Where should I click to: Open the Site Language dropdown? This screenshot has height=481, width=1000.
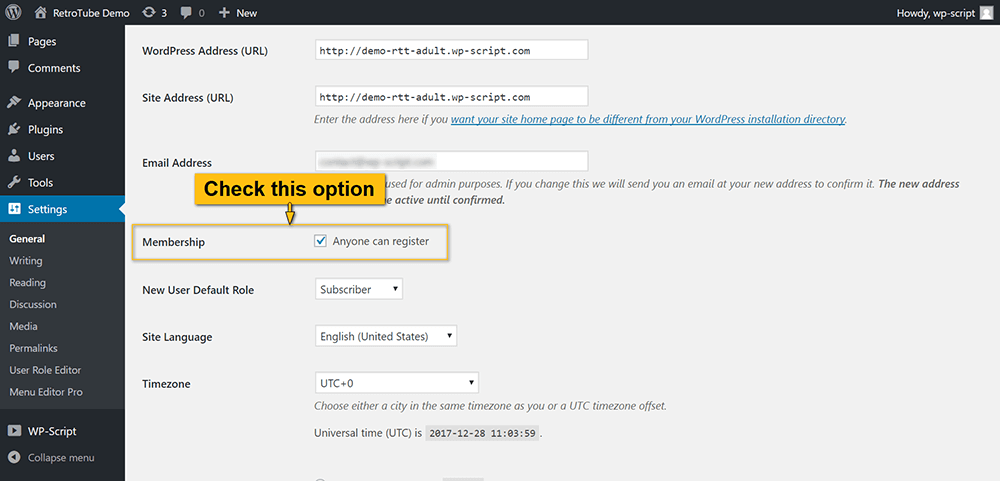pos(386,336)
